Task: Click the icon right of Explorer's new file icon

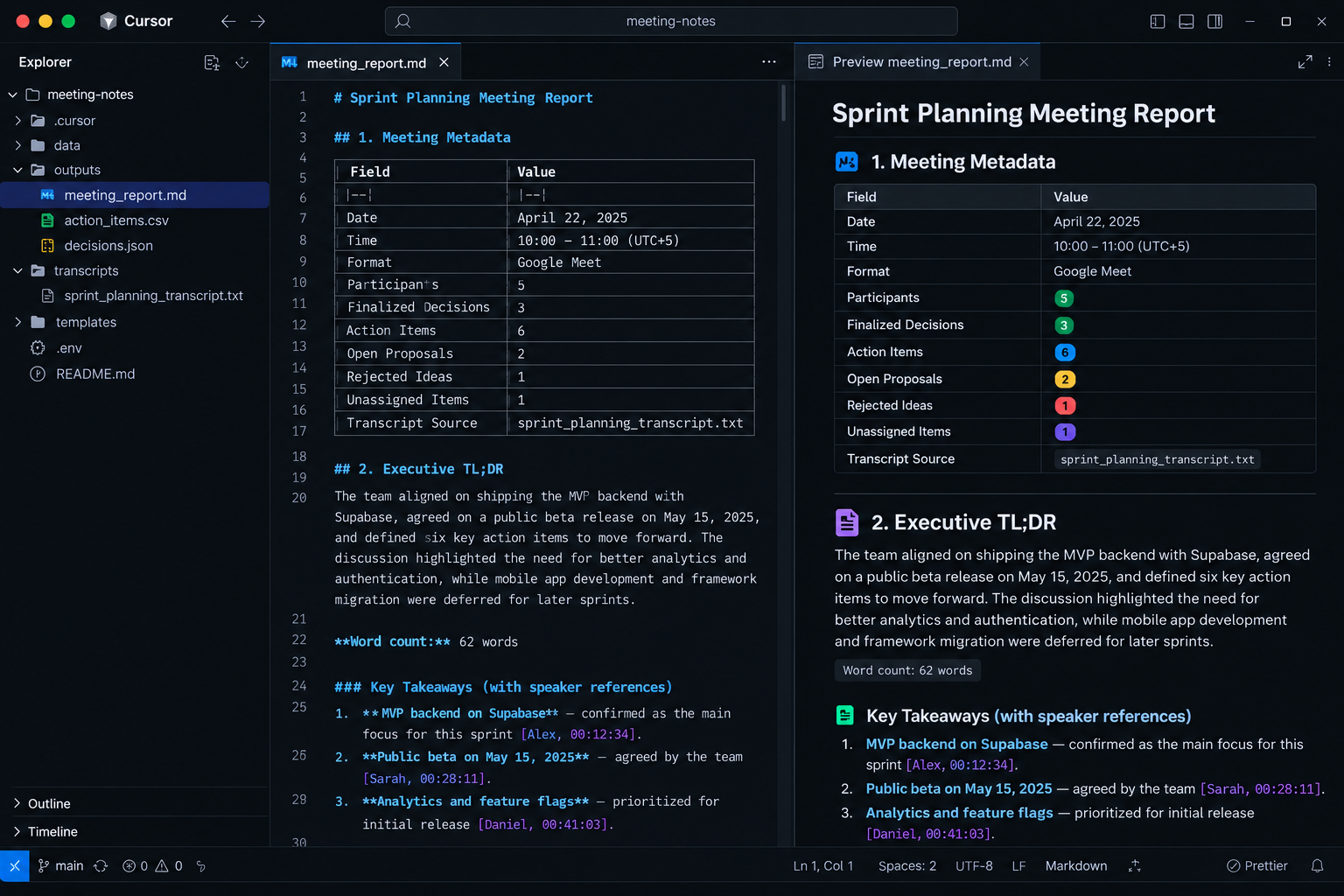Action: point(242,62)
